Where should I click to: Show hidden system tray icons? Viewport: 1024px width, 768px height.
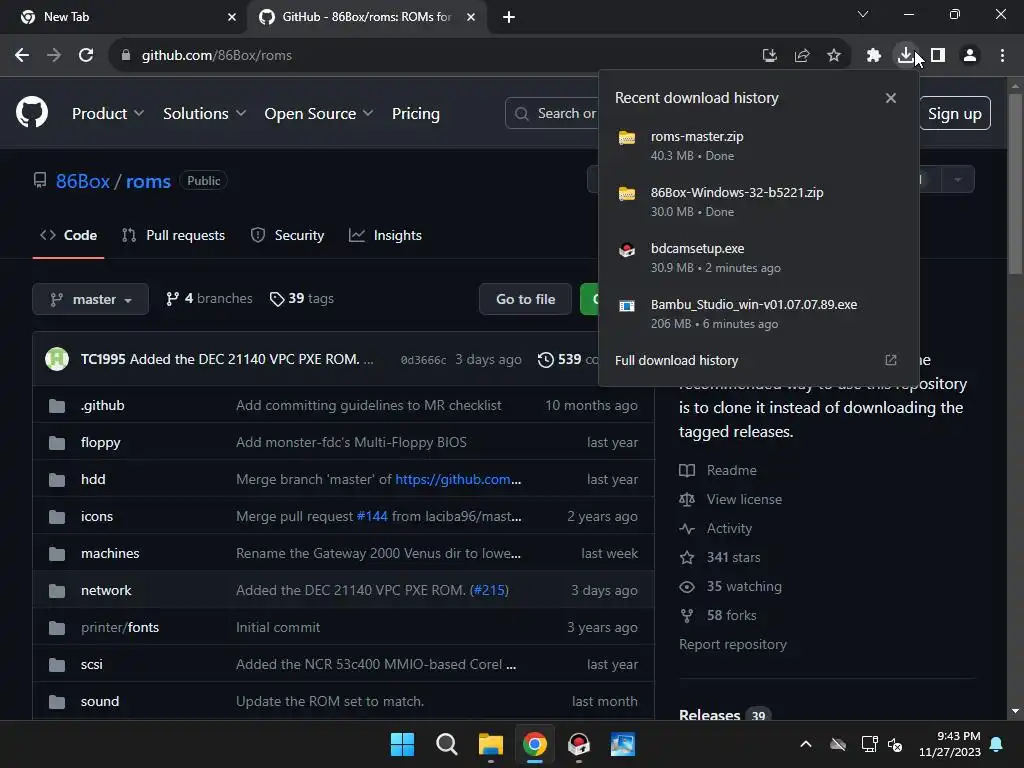pyautogui.click(x=806, y=744)
